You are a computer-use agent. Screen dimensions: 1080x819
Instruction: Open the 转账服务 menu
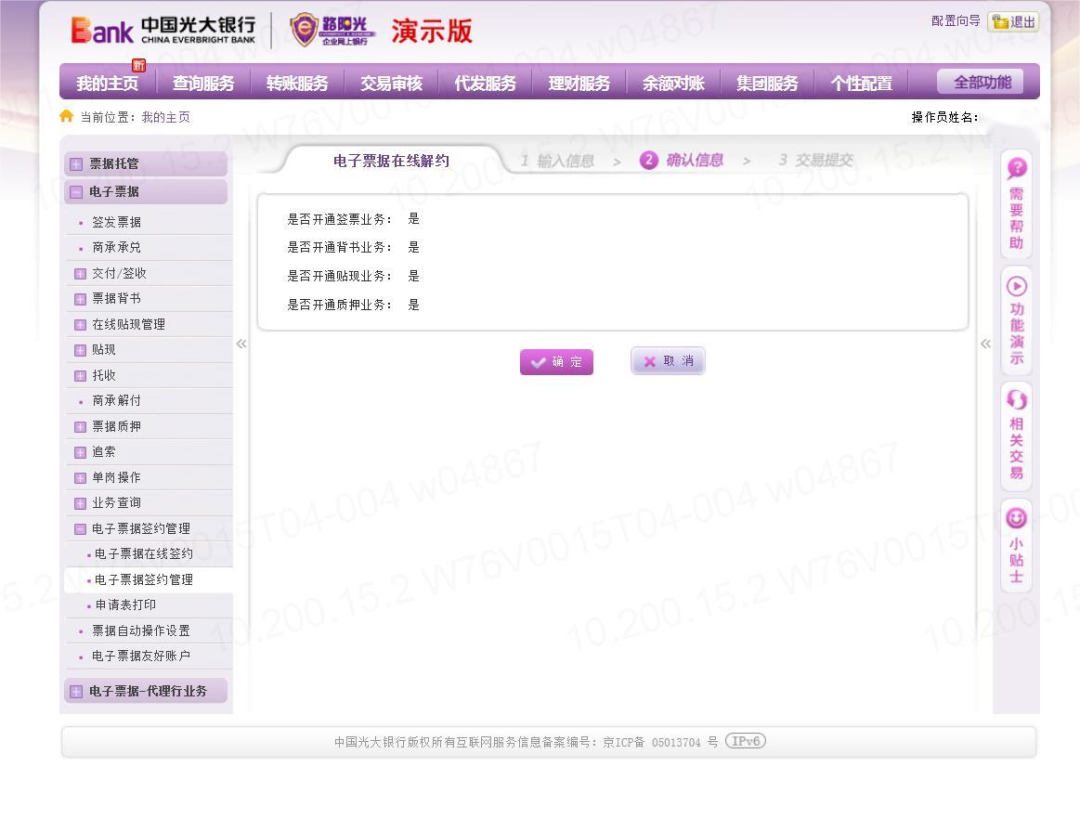pyautogui.click(x=297, y=83)
